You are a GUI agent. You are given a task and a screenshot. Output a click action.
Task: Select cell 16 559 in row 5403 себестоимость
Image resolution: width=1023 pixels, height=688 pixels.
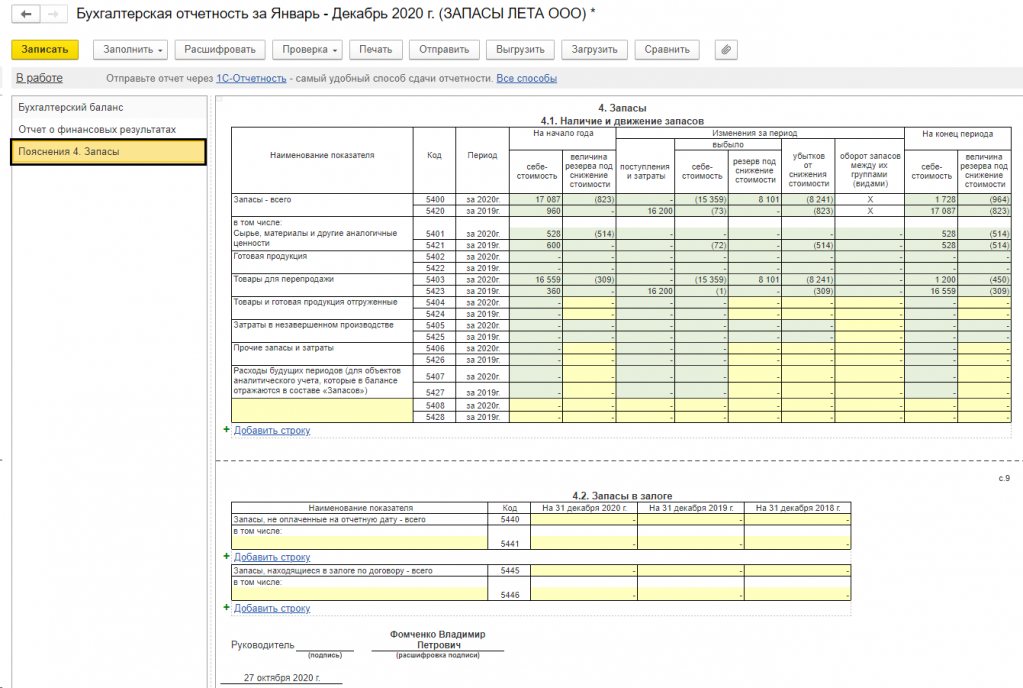point(536,279)
